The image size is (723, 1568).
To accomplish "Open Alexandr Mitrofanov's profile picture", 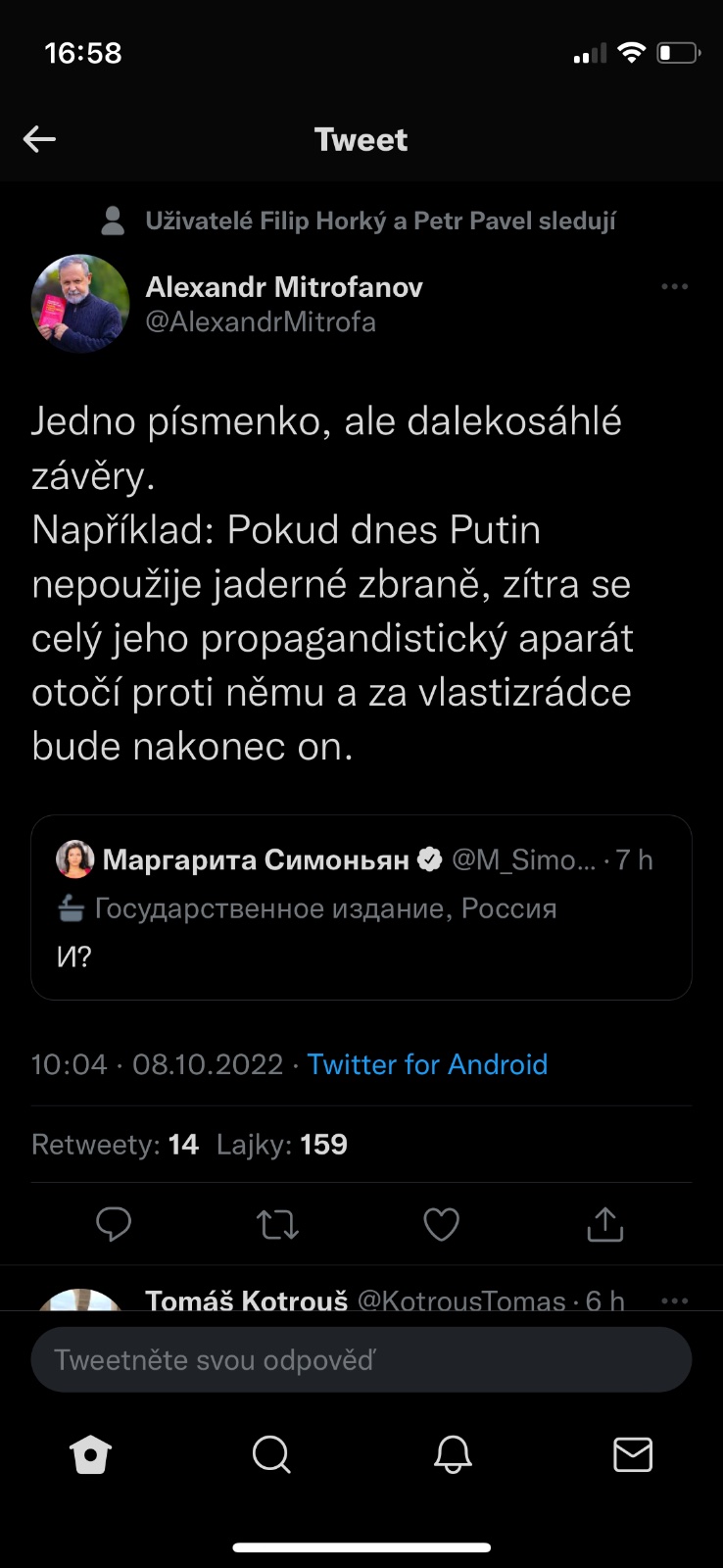I will [80, 304].
